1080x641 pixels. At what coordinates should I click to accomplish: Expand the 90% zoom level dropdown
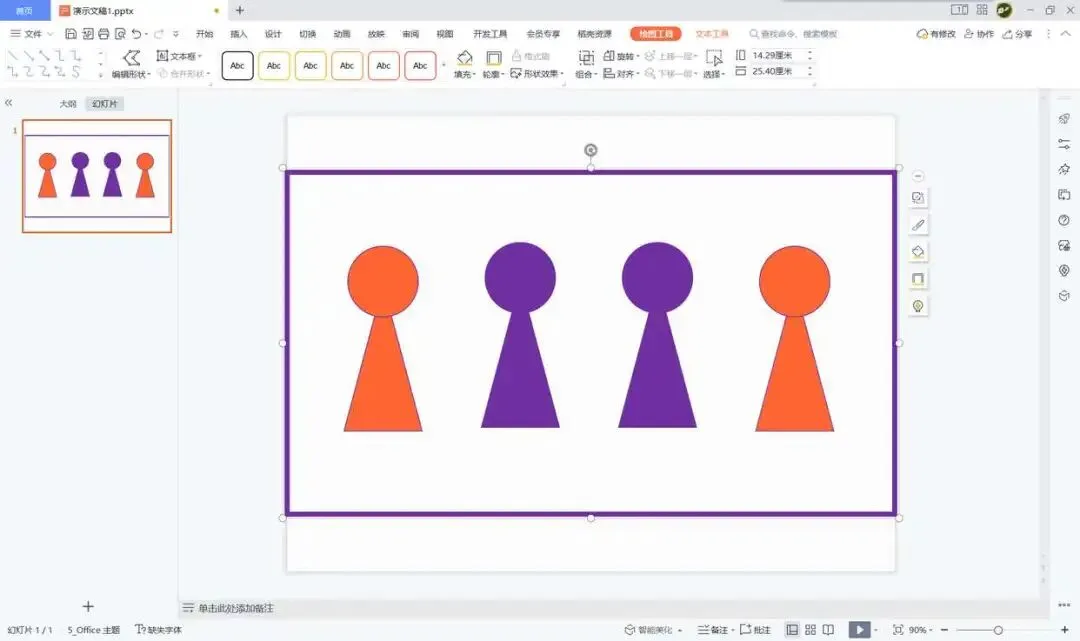coord(920,629)
